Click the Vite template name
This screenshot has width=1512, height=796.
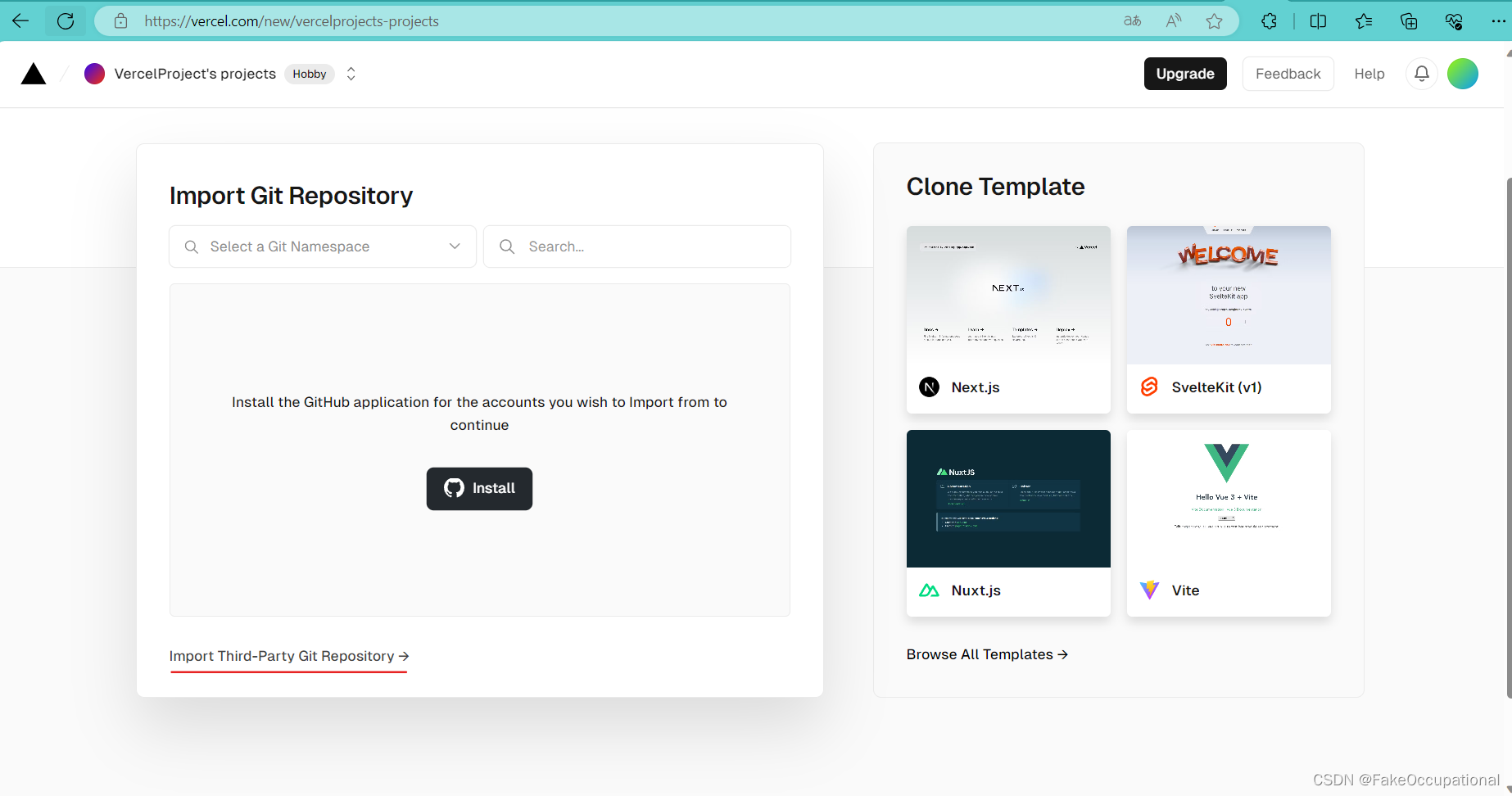[x=1185, y=590]
